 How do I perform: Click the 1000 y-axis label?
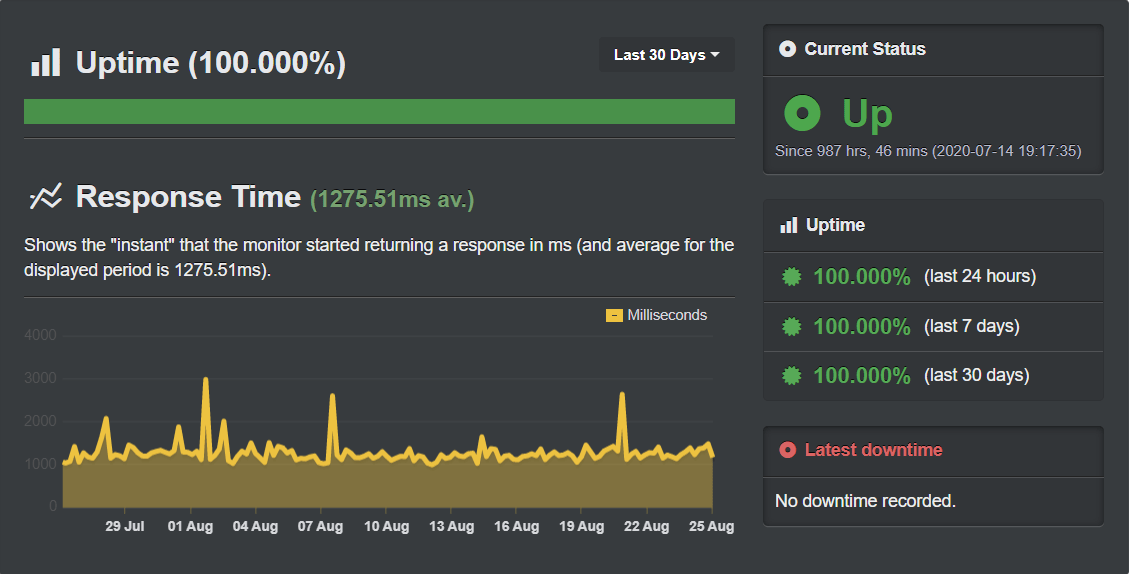(x=40, y=464)
